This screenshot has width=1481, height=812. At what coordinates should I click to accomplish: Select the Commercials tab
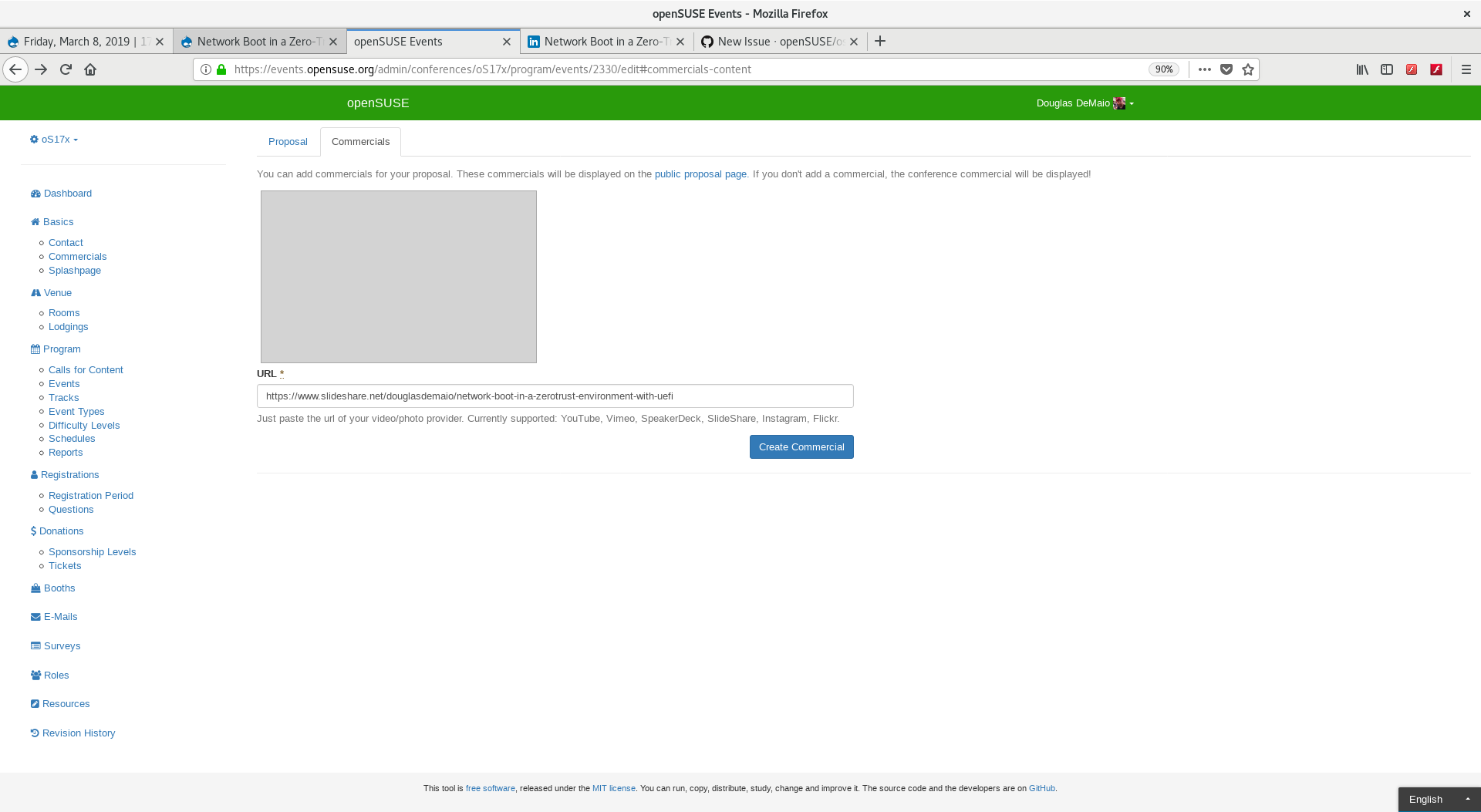click(360, 142)
